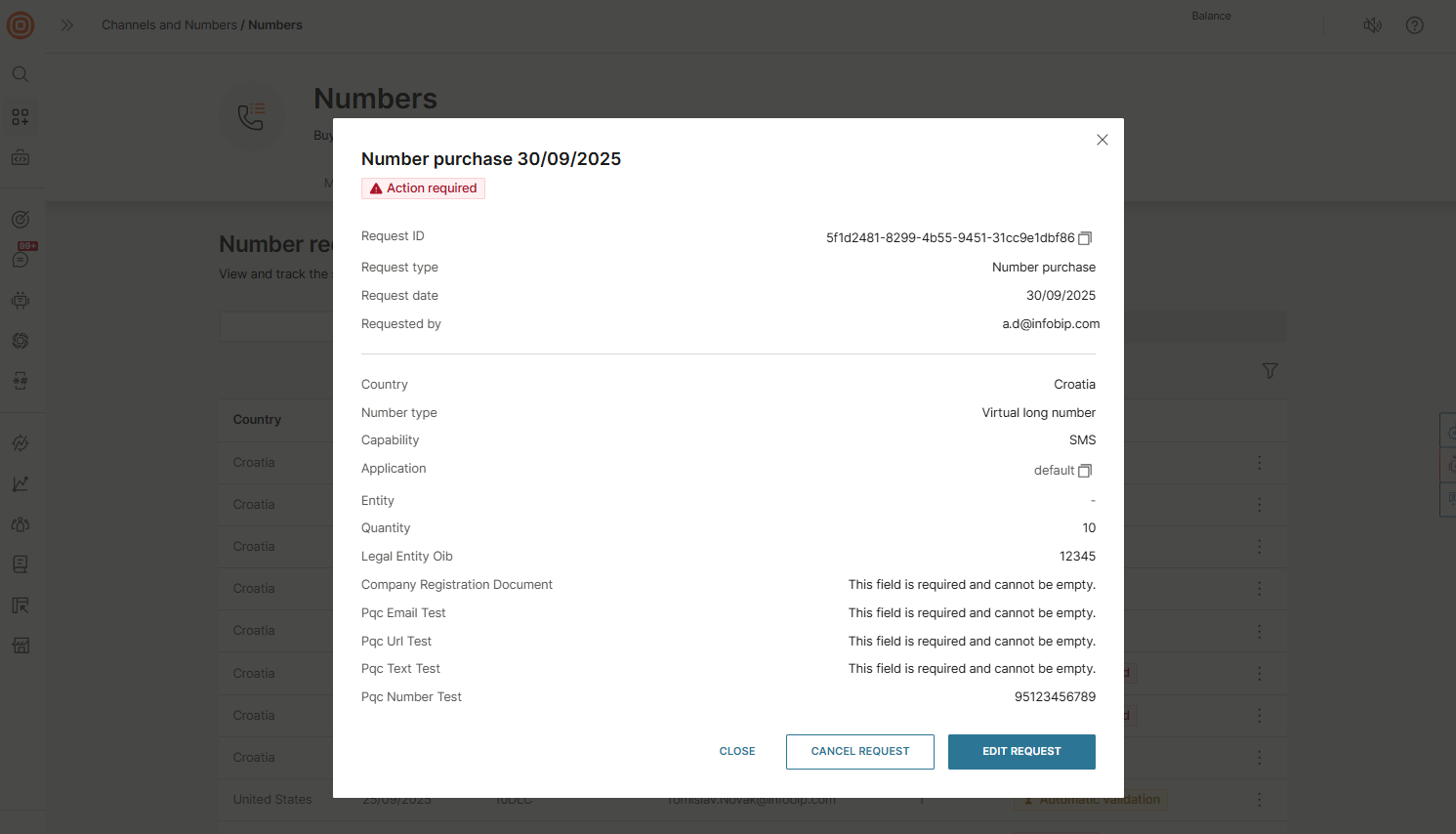The height and width of the screenshot is (834, 1456).
Task: Copy the Request ID to clipboard
Action: tap(1085, 238)
